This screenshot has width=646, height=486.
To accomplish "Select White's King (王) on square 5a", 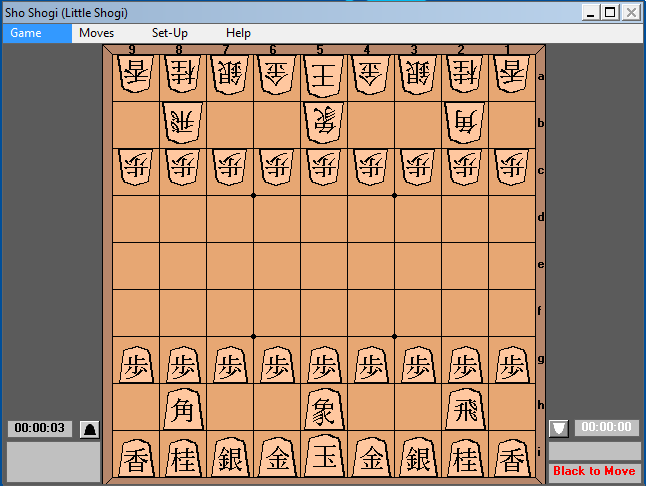I will point(324,76).
